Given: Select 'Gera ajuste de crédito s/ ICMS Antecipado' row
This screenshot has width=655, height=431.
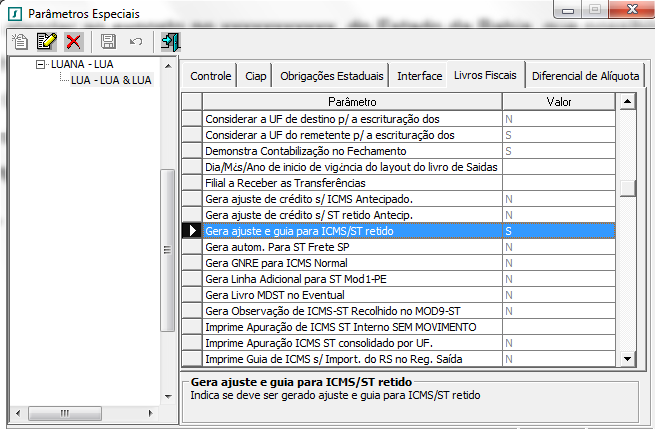Looking at the screenshot, I should click(x=352, y=199).
